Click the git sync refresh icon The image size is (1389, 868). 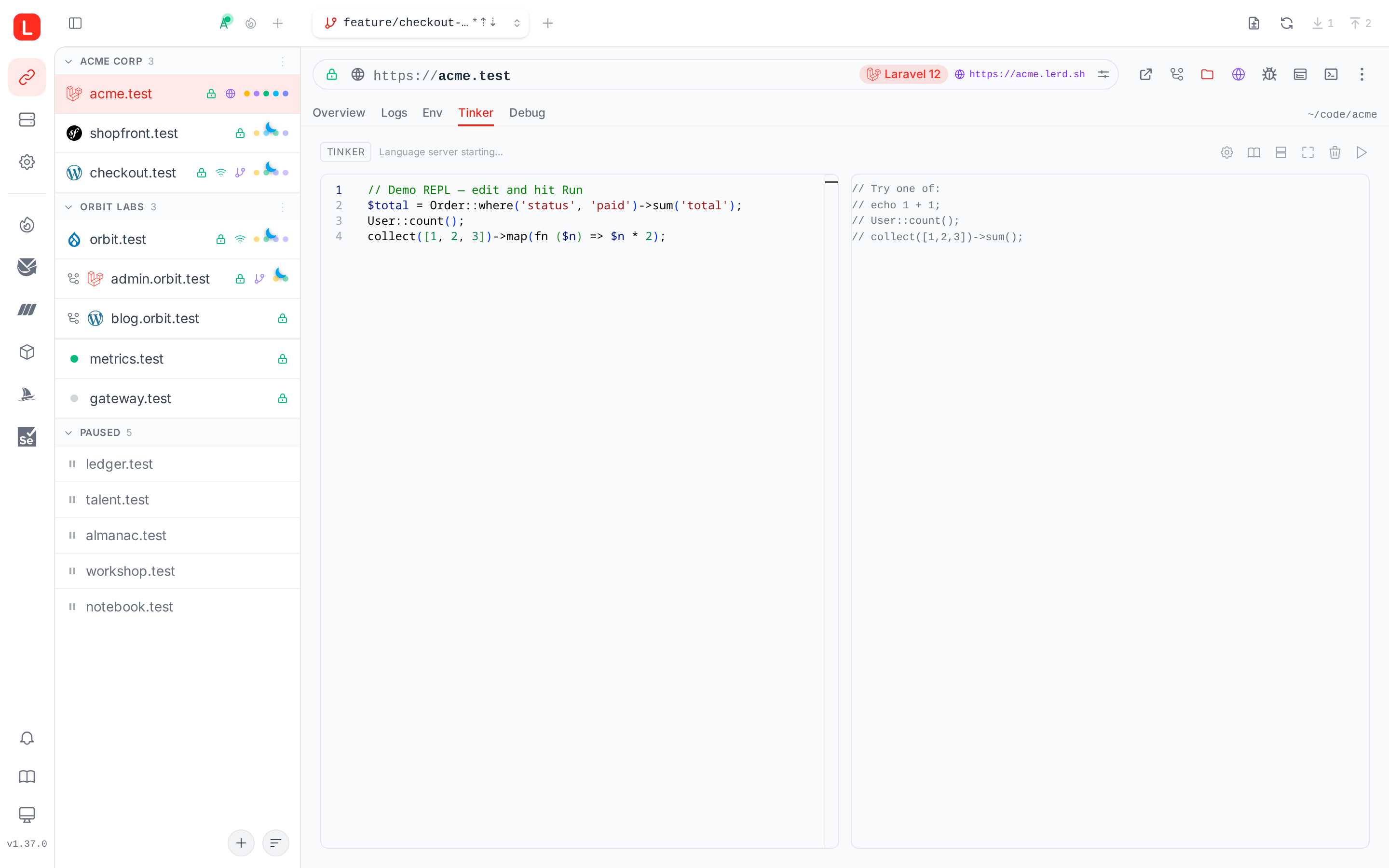click(x=1286, y=23)
